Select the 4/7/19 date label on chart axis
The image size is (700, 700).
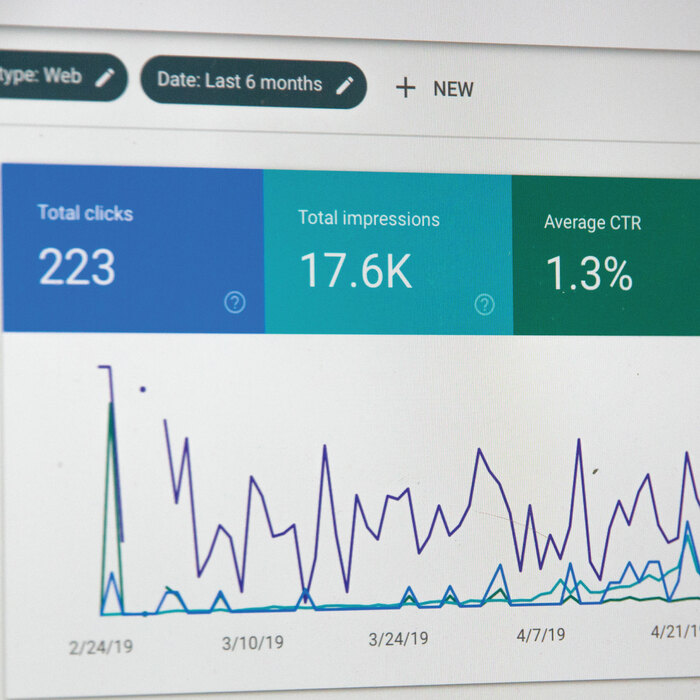pos(541,634)
